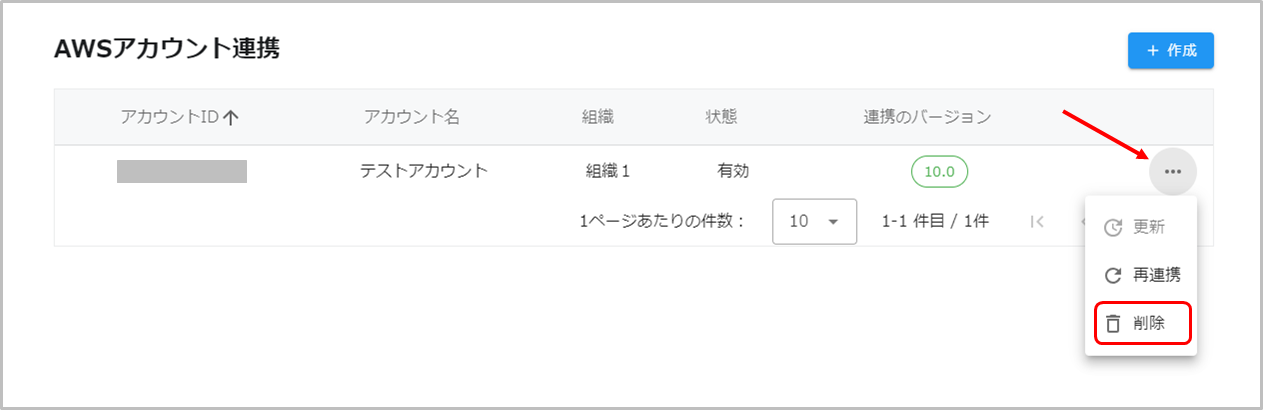
Task: Expand the rows-per-page dropdown showing 10
Action: [x=814, y=222]
